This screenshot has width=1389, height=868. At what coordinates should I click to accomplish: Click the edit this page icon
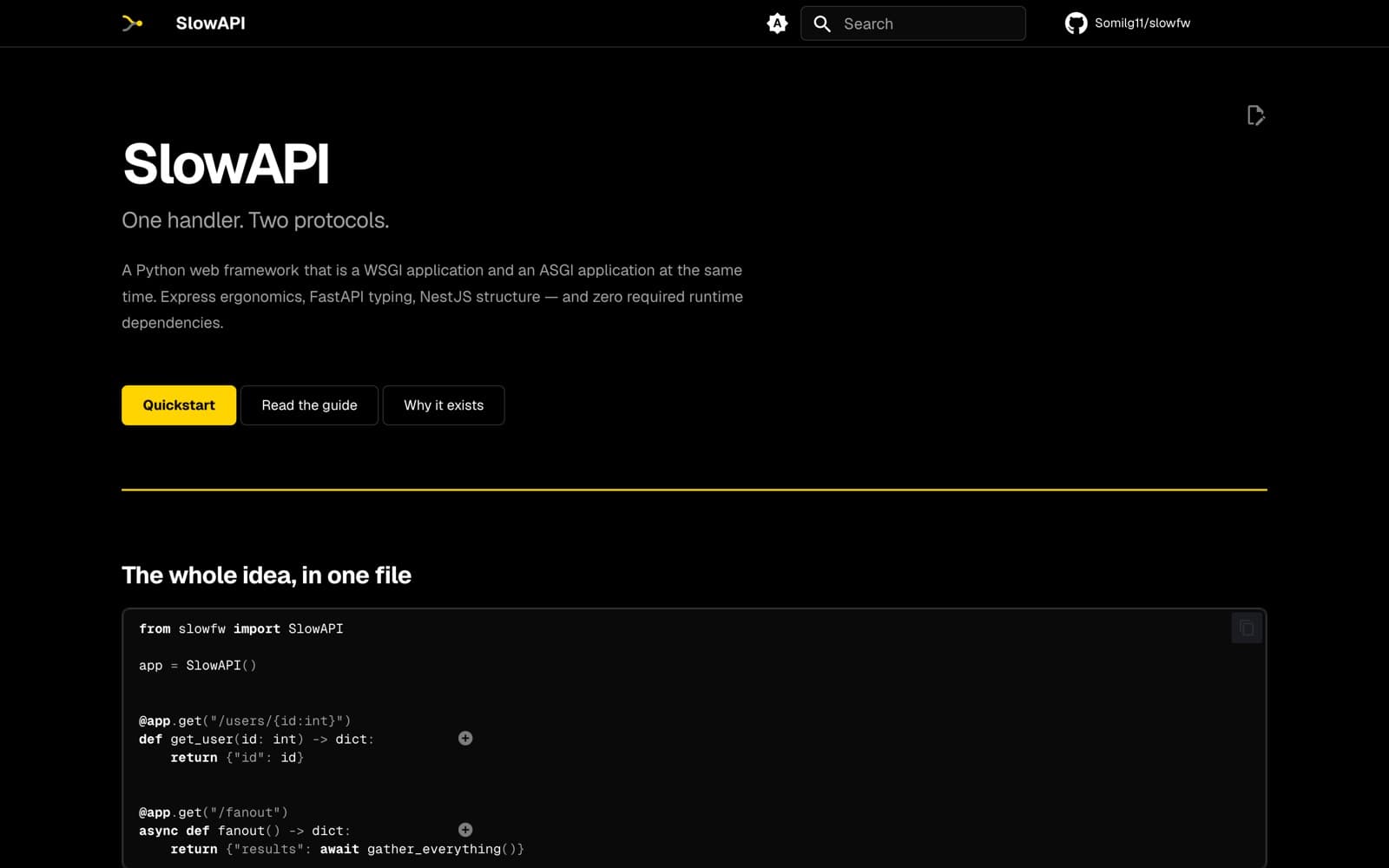point(1255,115)
